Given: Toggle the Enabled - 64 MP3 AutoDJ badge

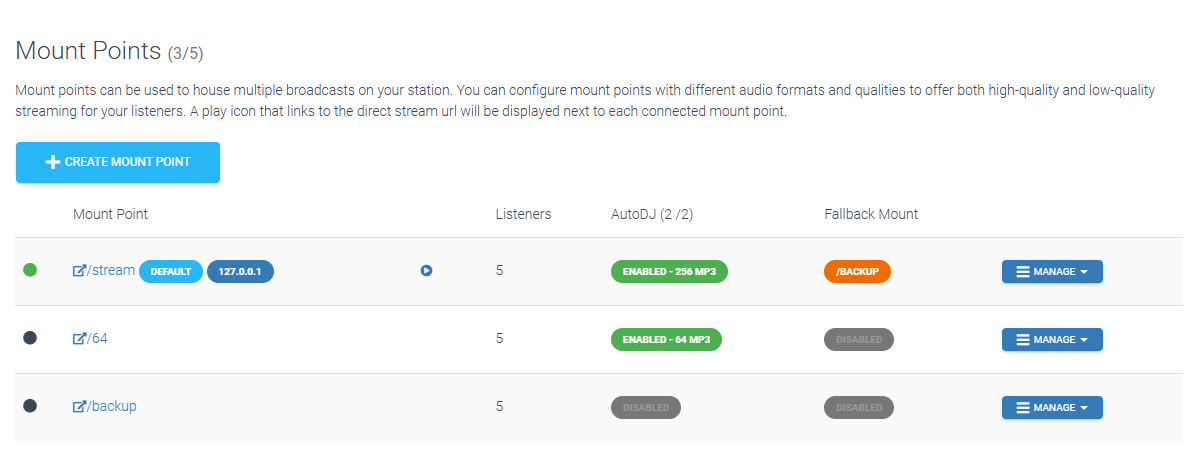Looking at the screenshot, I should (x=666, y=339).
